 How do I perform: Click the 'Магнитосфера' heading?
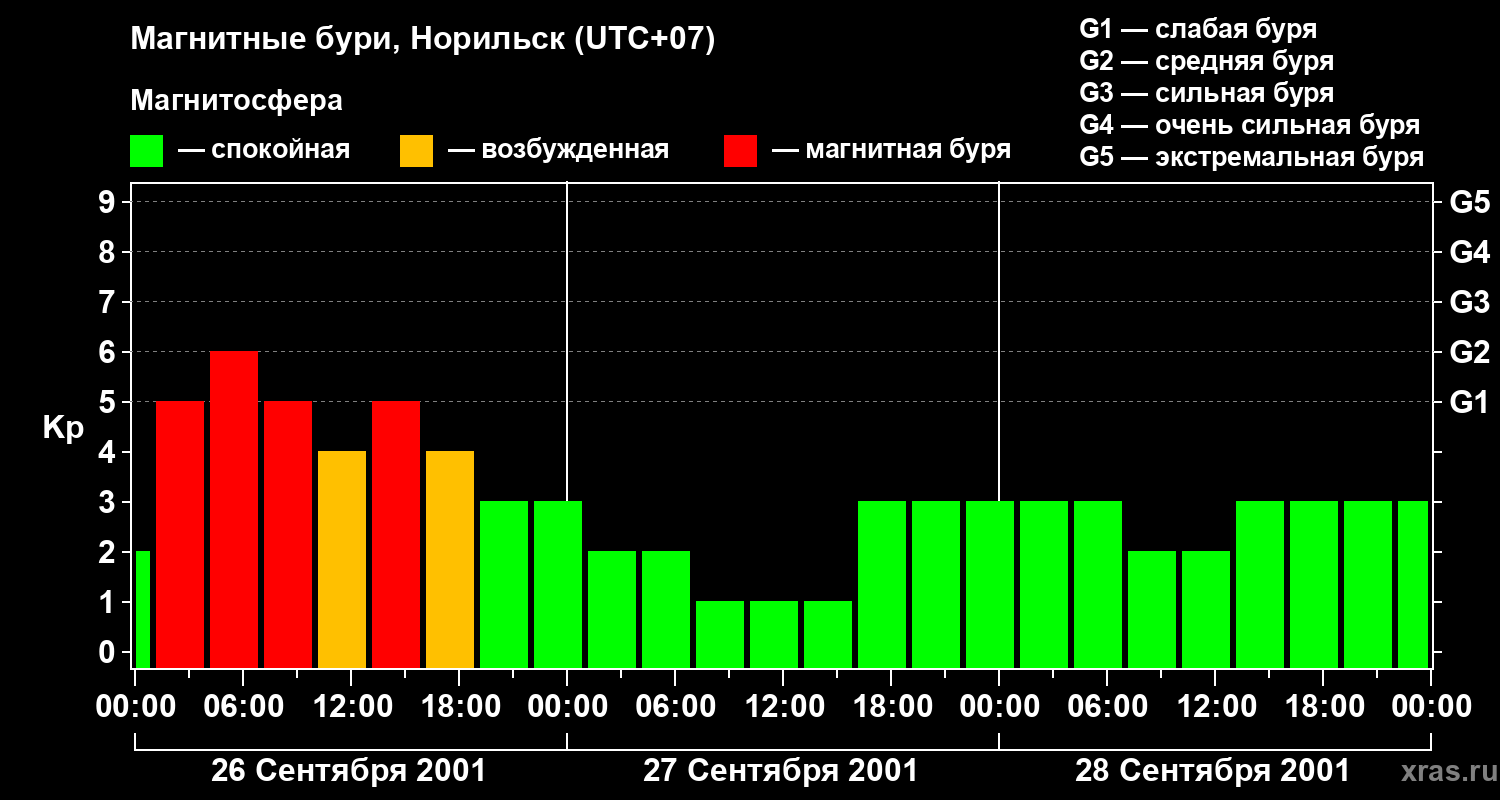click(236, 101)
